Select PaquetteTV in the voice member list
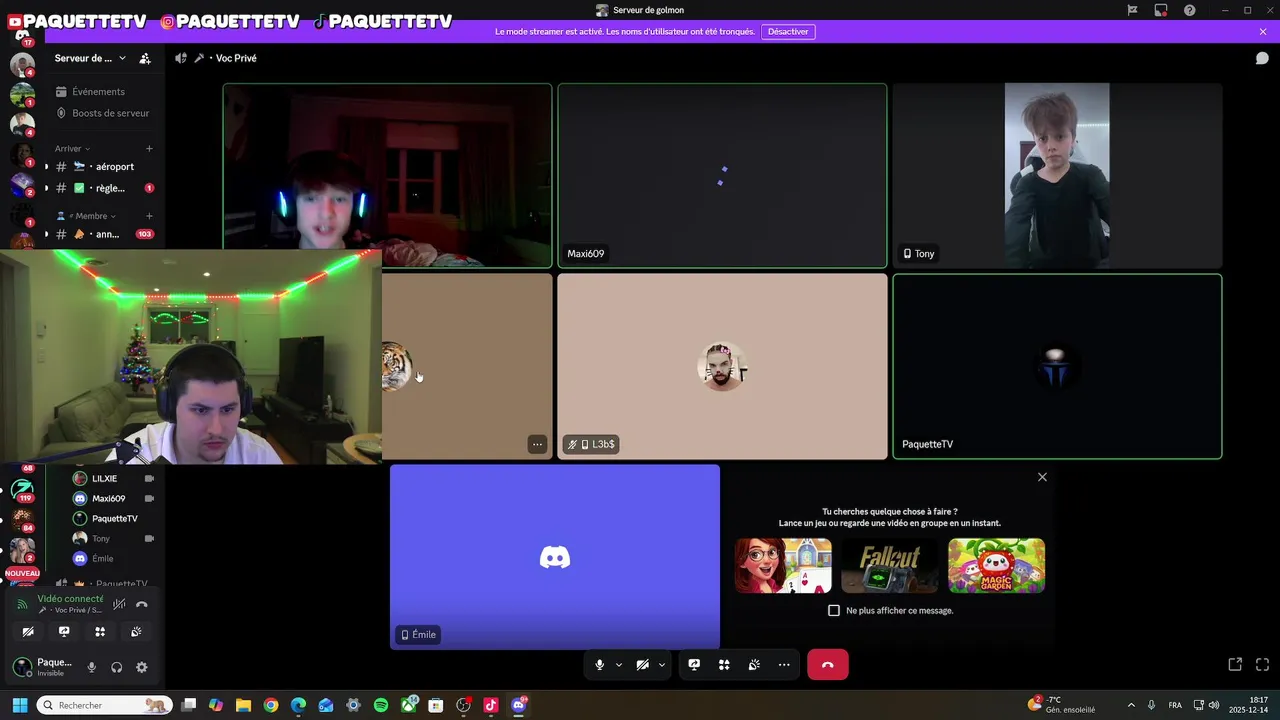The image size is (1280, 720). click(x=112, y=518)
